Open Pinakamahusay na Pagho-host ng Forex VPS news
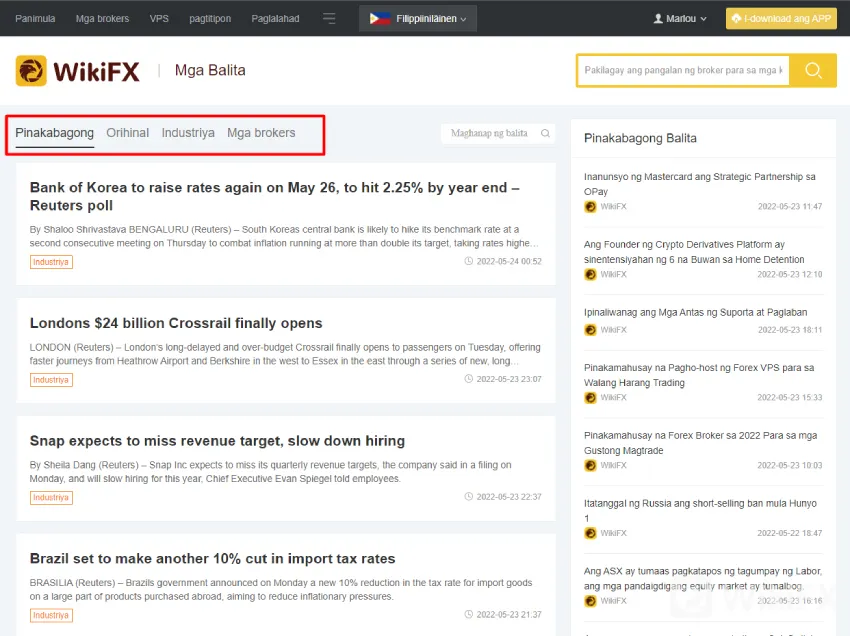 (699, 375)
